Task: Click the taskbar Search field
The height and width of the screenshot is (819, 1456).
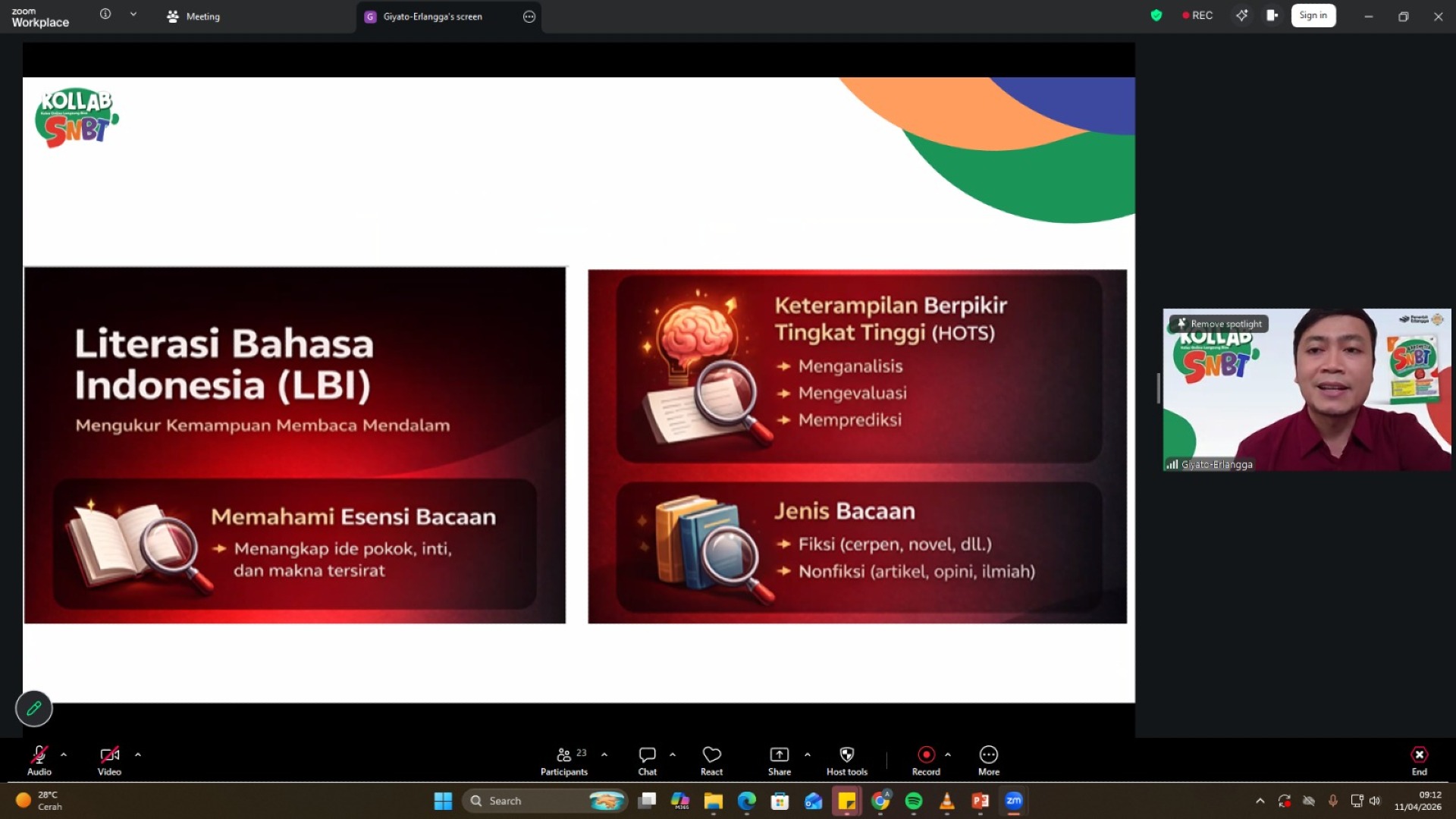Action: pyautogui.click(x=531, y=800)
